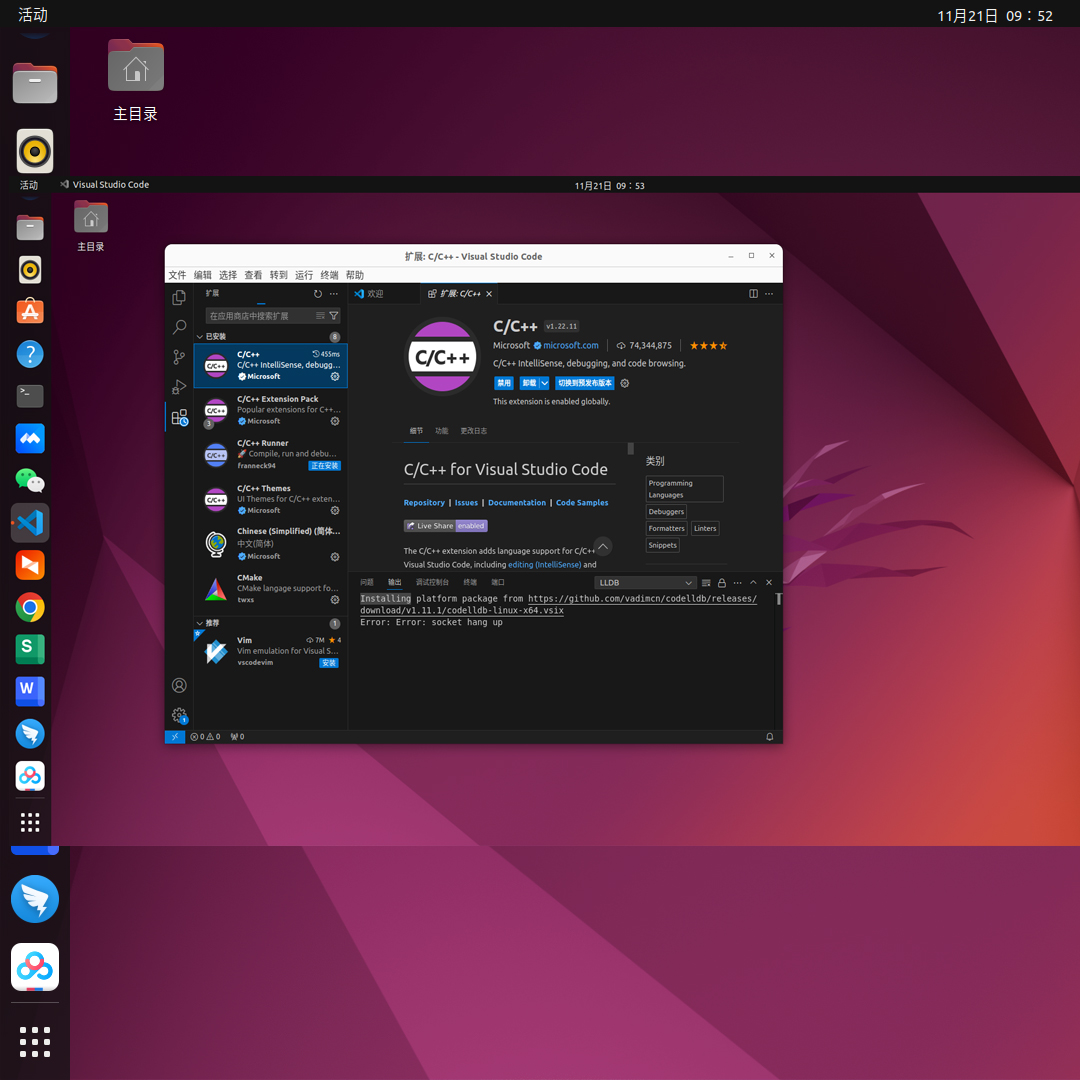Refresh the extensions list
The width and height of the screenshot is (1080, 1080).
pyautogui.click(x=318, y=293)
